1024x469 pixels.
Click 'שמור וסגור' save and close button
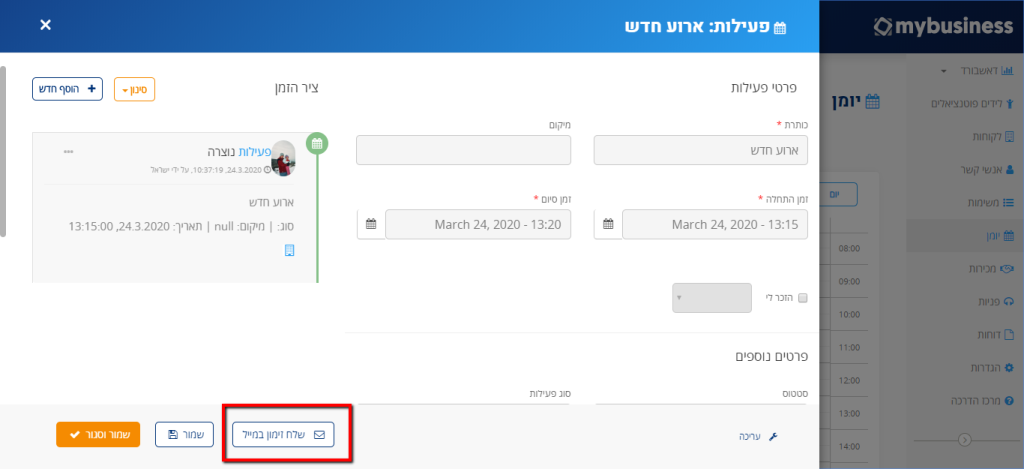(98, 434)
